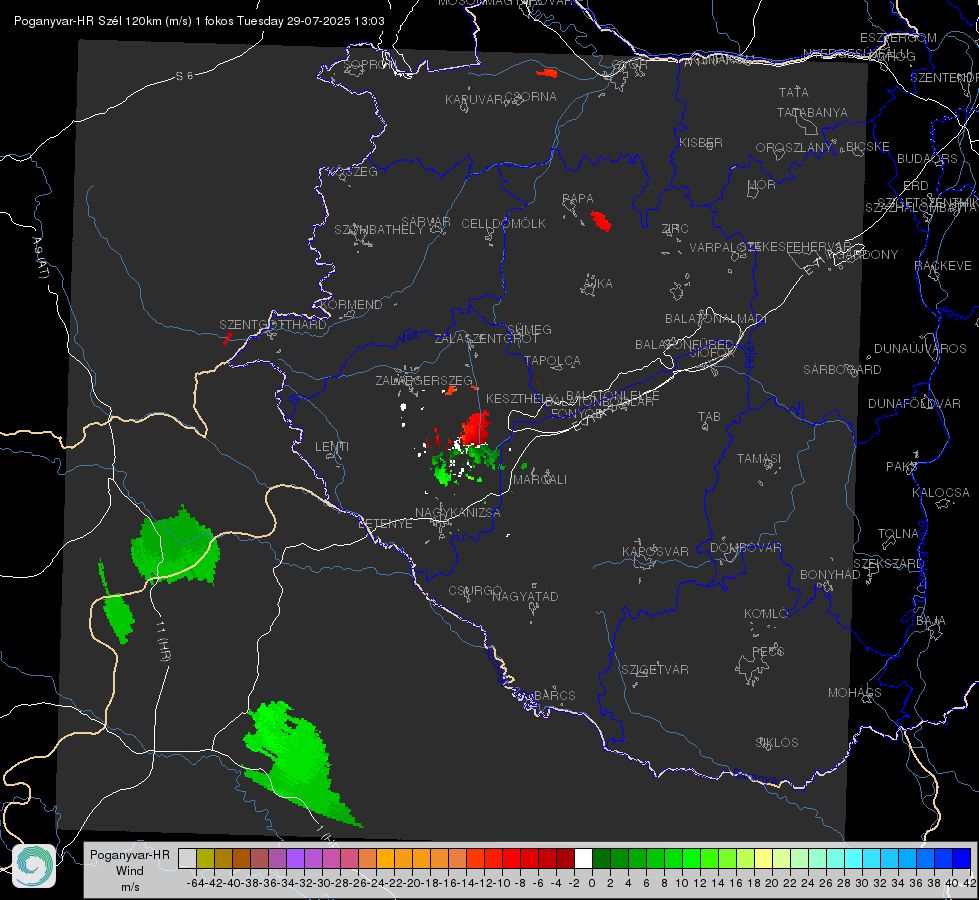The height and width of the screenshot is (900, 979).
Task: Click the DOMBOVAR city label
Action: coord(745,548)
